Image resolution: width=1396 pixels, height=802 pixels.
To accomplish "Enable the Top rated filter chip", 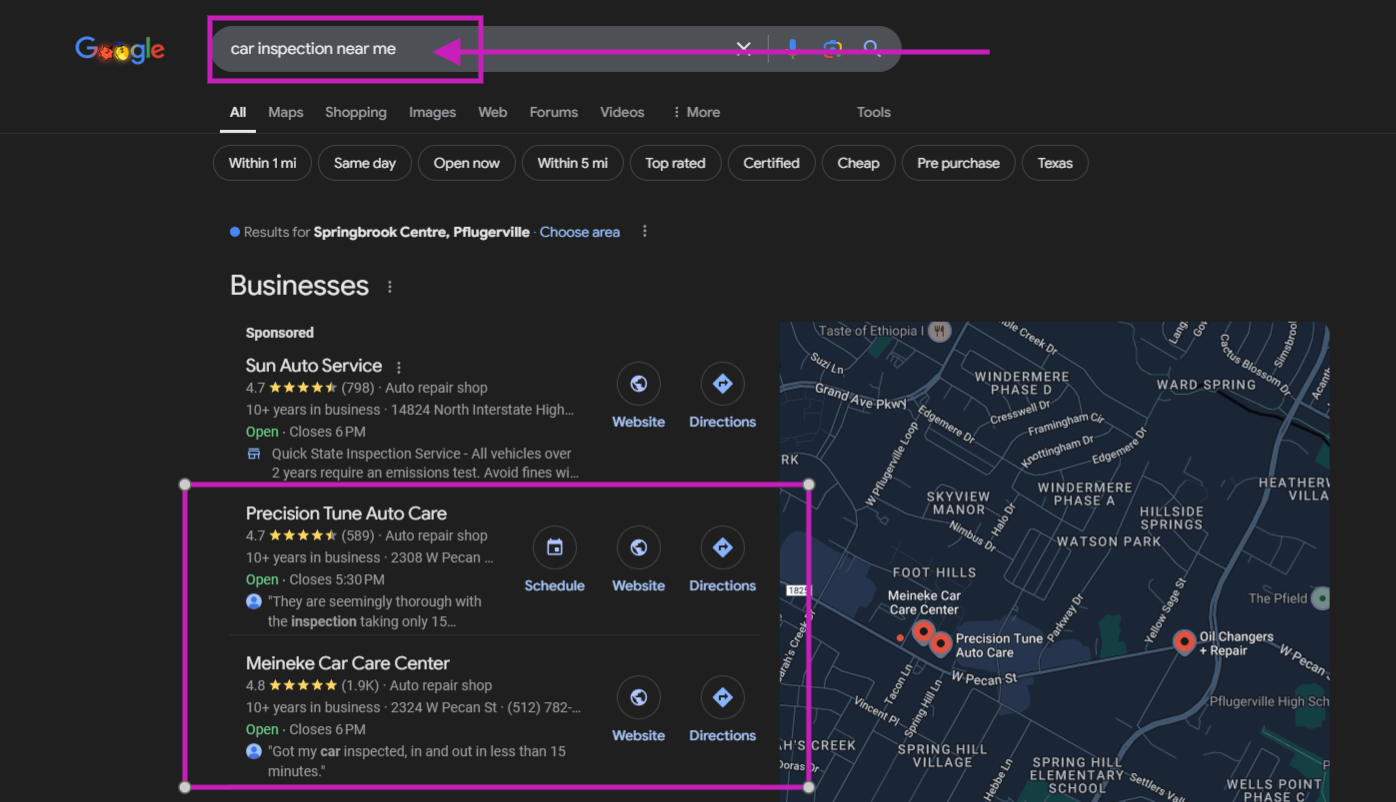I will (675, 163).
